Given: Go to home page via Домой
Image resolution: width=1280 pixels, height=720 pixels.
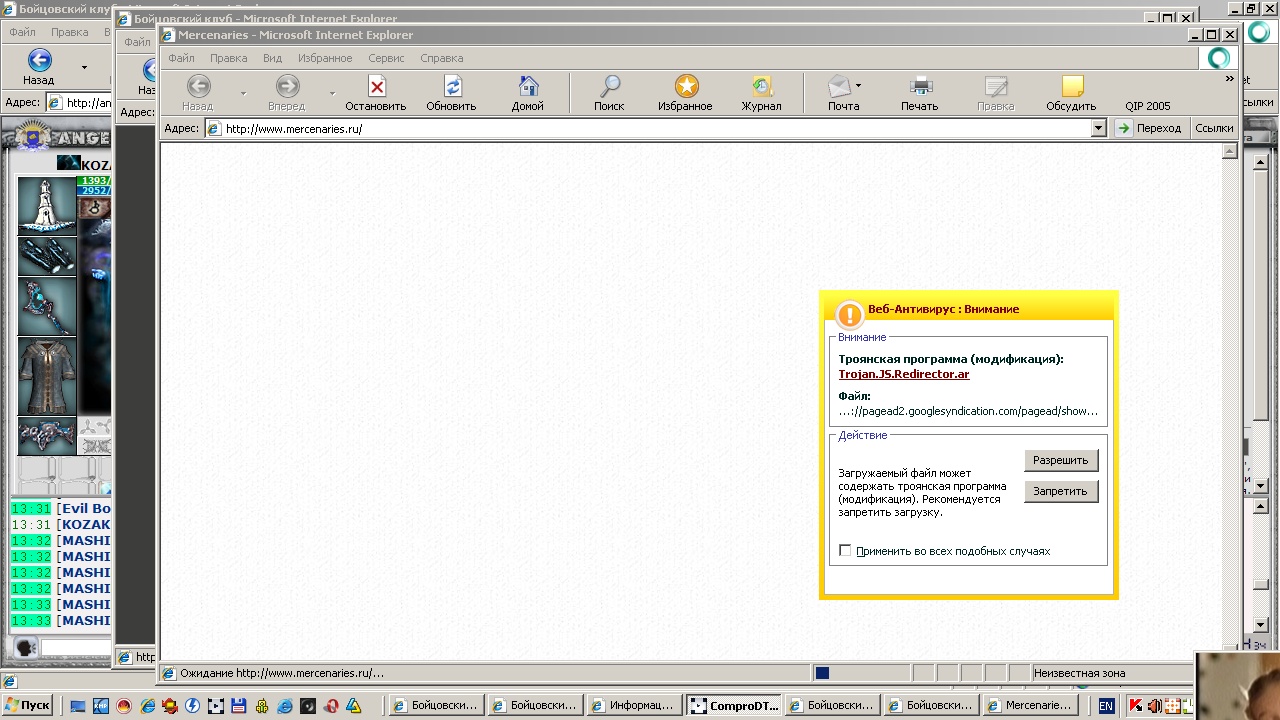Looking at the screenshot, I should (x=528, y=93).
